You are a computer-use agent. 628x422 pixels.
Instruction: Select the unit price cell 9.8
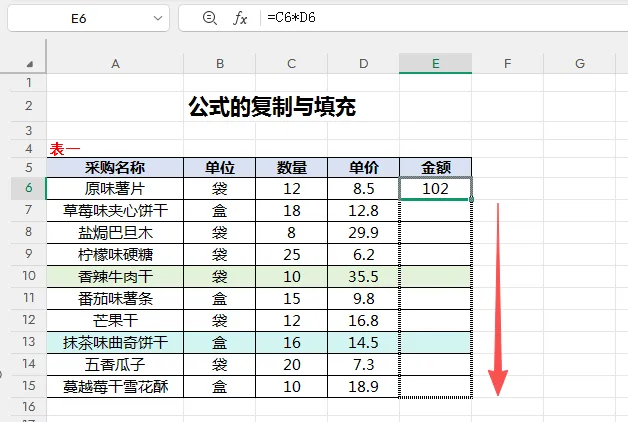tap(364, 299)
